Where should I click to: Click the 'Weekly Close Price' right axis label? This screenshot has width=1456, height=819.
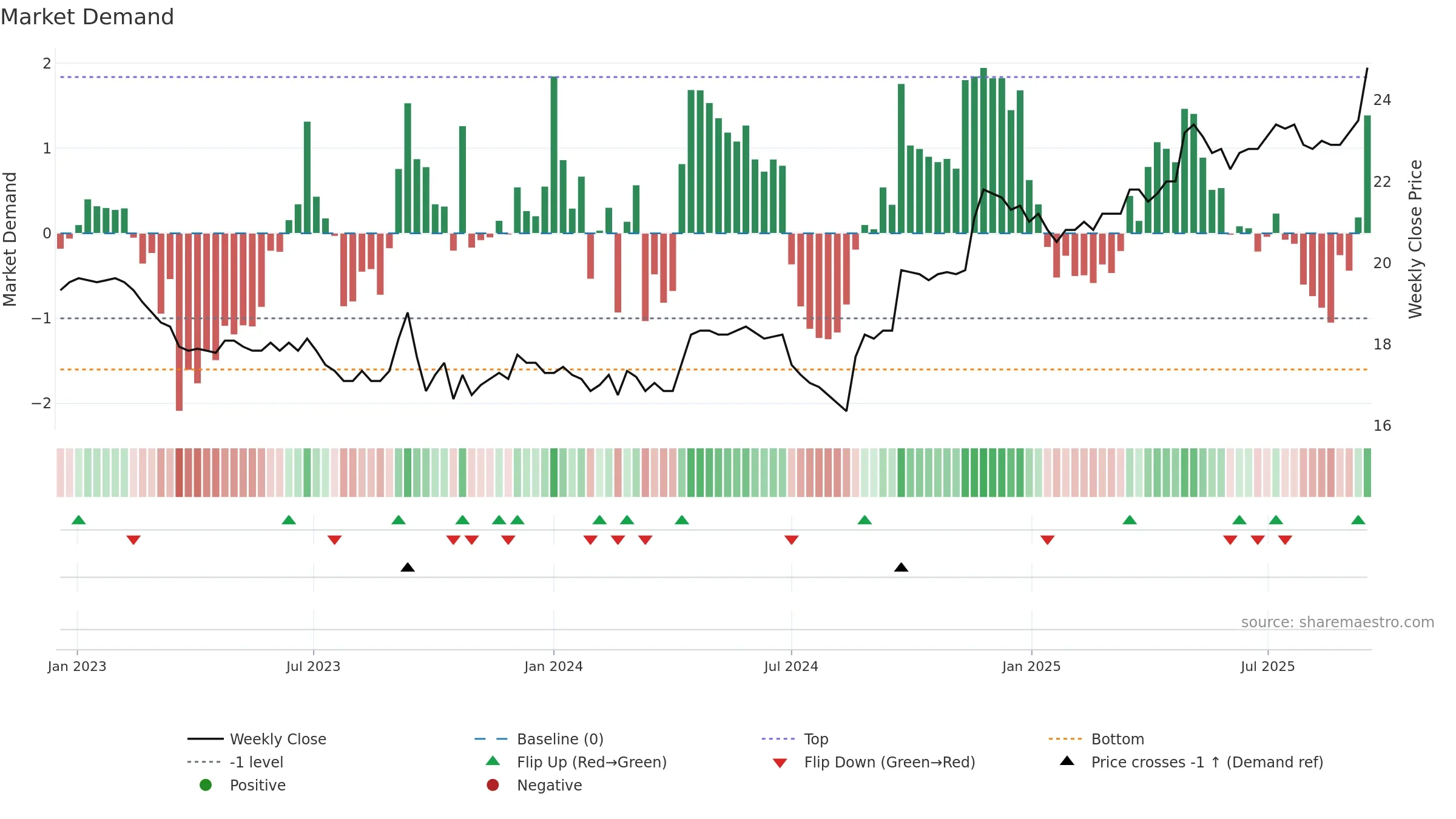[1415, 239]
